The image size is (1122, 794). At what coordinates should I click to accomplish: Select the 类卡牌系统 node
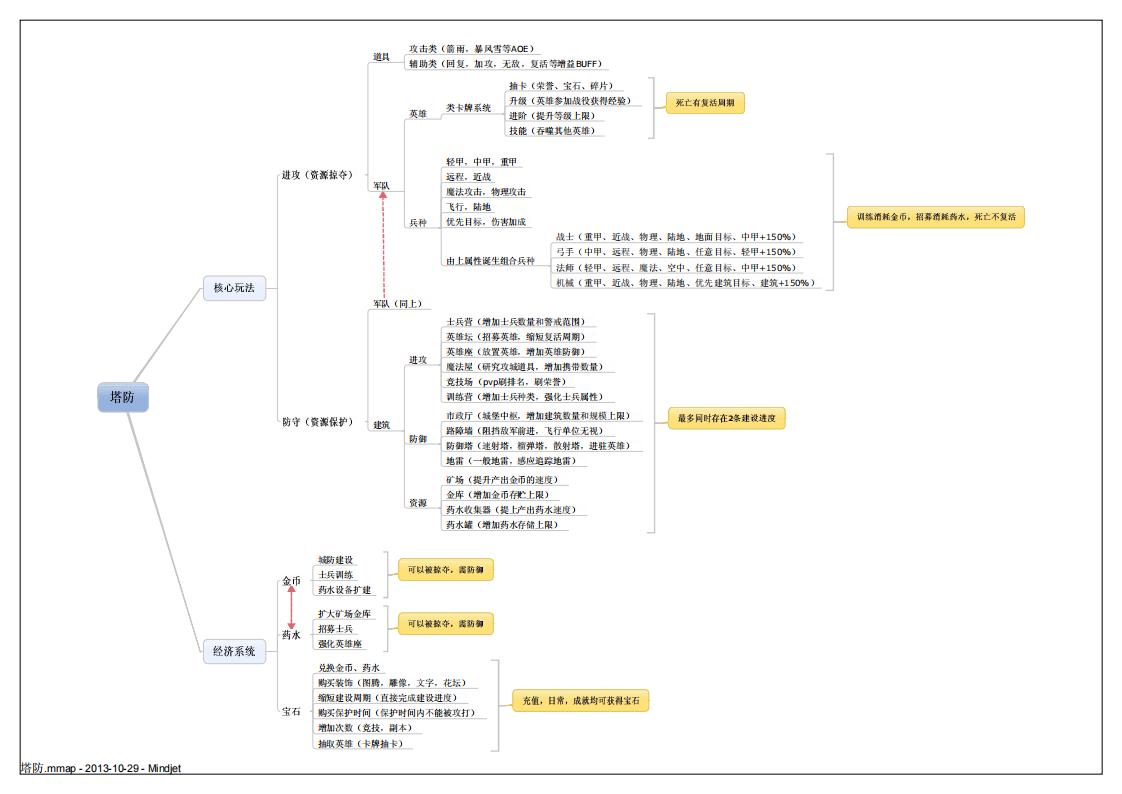[x=468, y=108]
